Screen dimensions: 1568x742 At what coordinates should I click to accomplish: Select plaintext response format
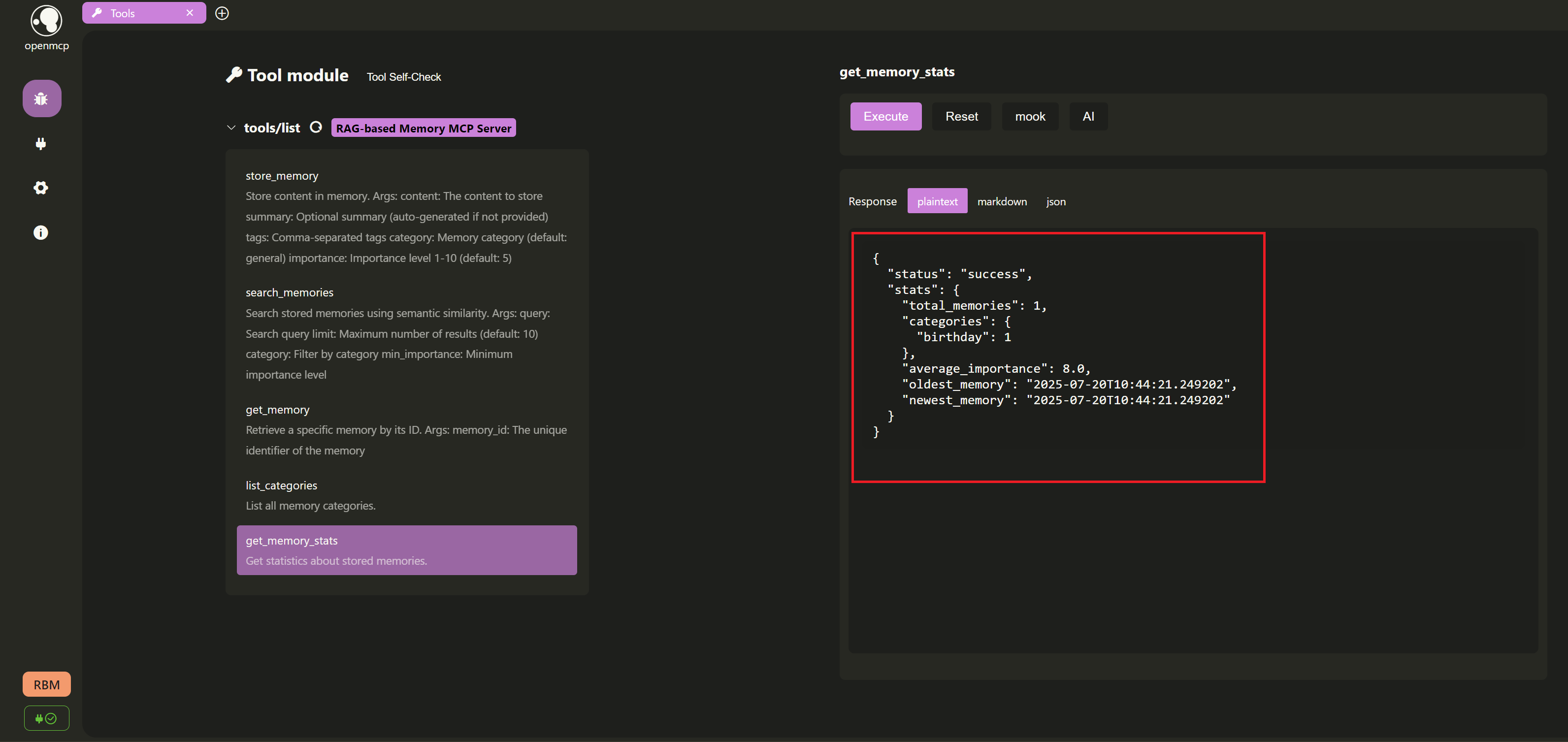click(937, 201)
